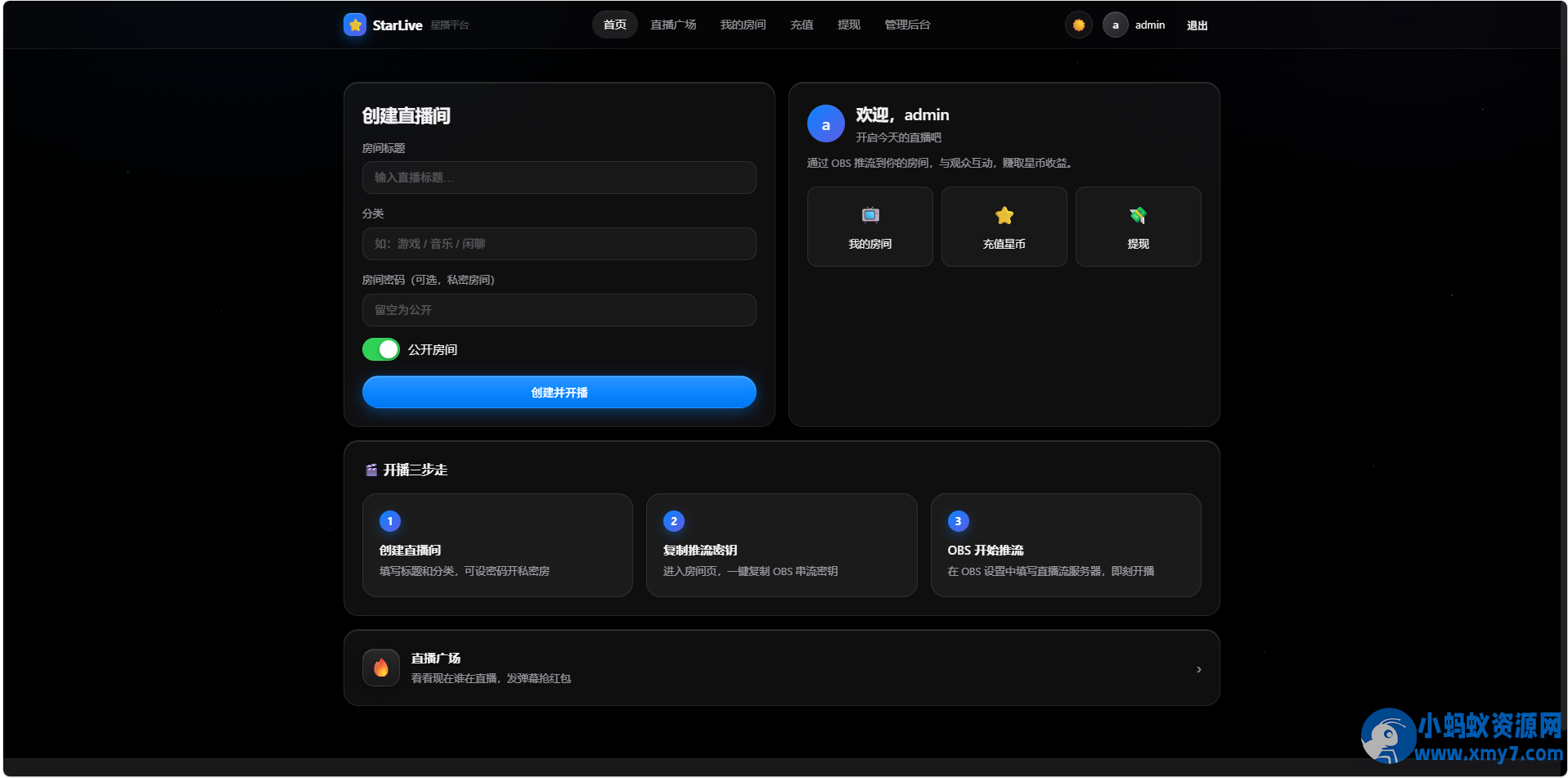1568x778 pixels.
Task: Focus the 房间密码 input field
Action: [x=559, y=310]
